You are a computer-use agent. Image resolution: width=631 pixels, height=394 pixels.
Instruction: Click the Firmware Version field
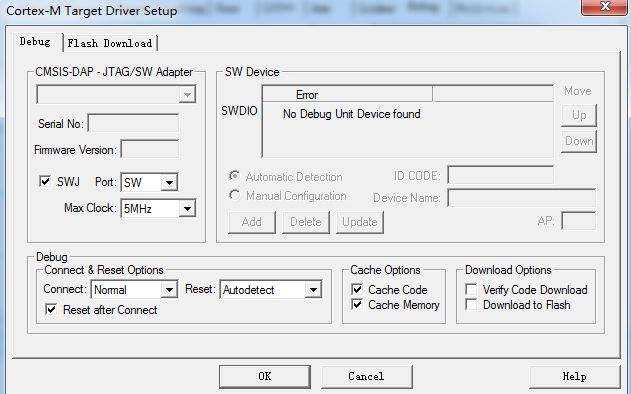[150, 149]
